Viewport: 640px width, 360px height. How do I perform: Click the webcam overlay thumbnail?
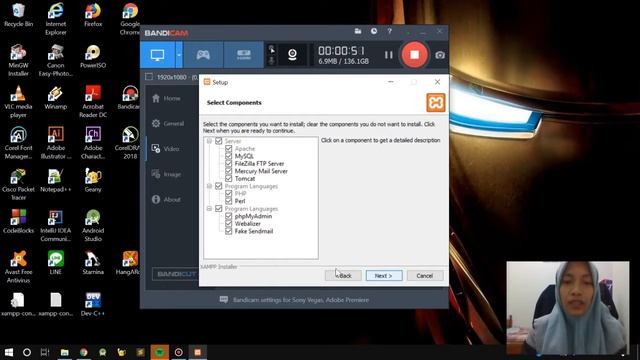click(568, 308)
